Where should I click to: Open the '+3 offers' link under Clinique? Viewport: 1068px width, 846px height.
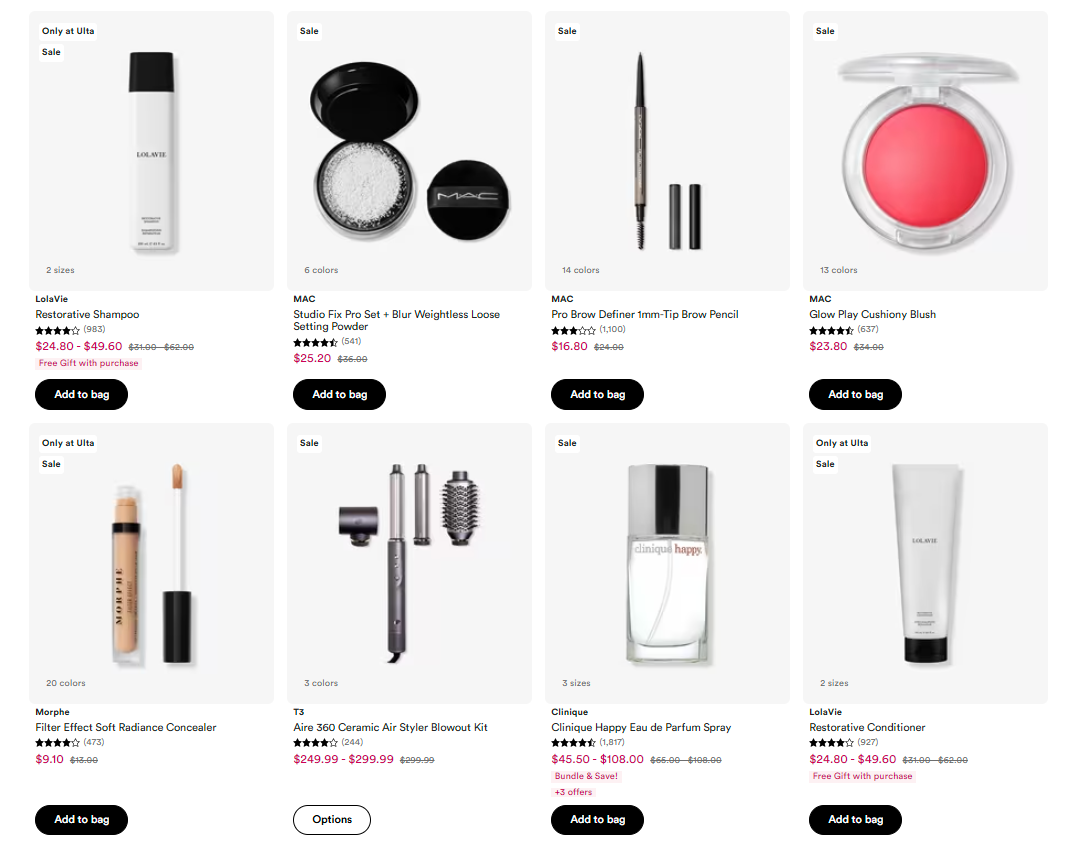574,792
